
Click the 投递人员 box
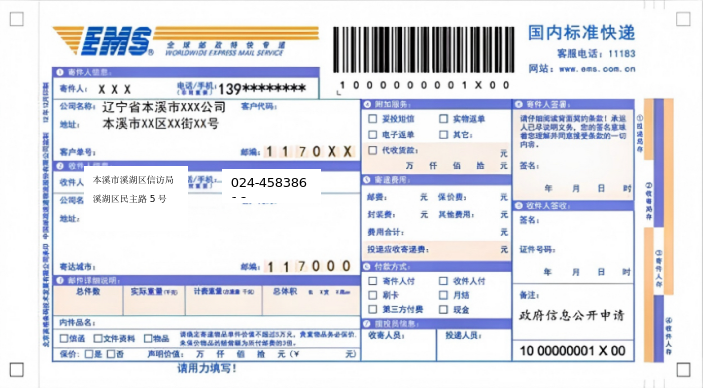[x=474, y=344]
